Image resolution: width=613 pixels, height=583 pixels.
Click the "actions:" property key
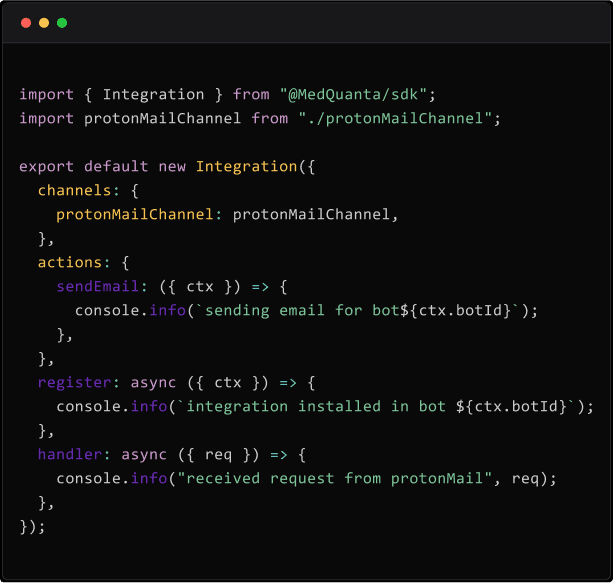[x=74, y=262]
